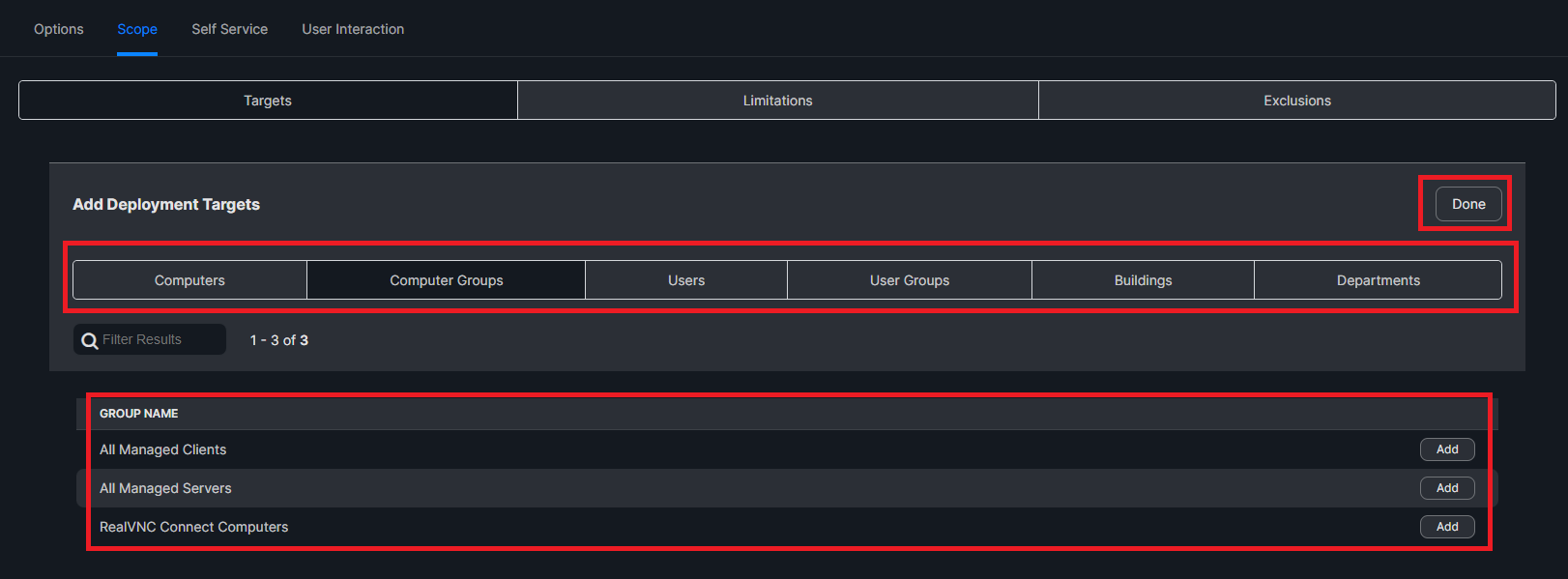
Task: Switch to the Limitations section
Action: (777, 101)
